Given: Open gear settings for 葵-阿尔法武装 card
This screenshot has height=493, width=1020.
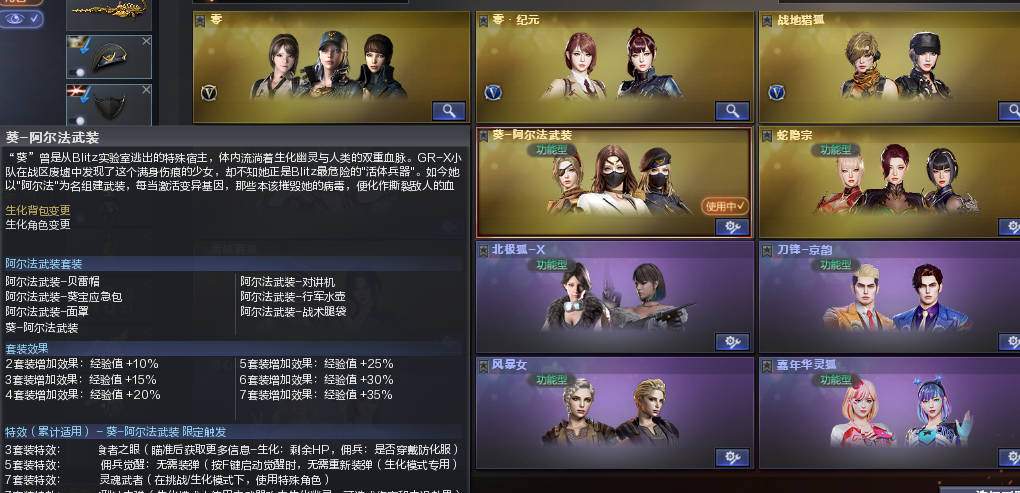Looking at the screenshot, I should coord(732,227).
